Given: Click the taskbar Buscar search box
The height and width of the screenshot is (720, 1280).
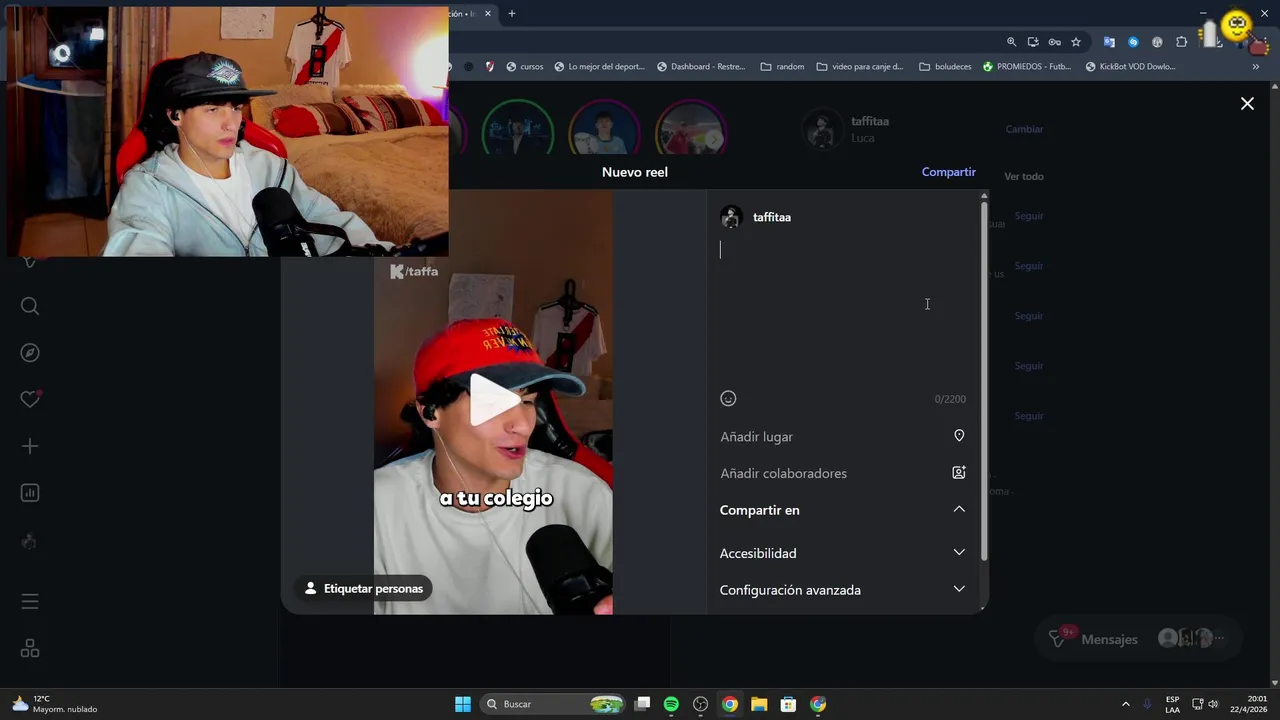Looking at the screenshot, I should tap(552, 704).
